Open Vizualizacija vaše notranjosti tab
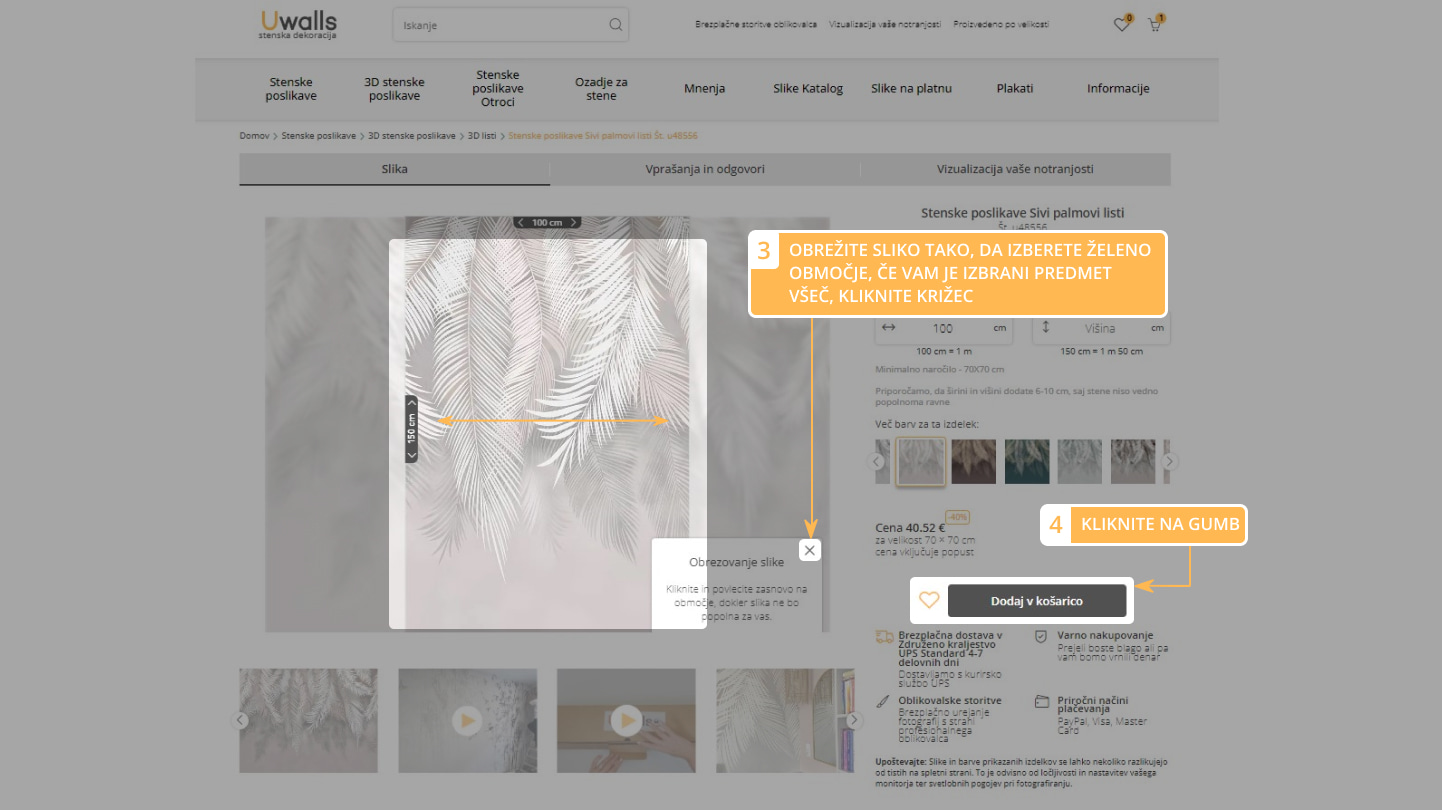The height and width of the screenshot is (810, 1442). tap(1014, 169)
